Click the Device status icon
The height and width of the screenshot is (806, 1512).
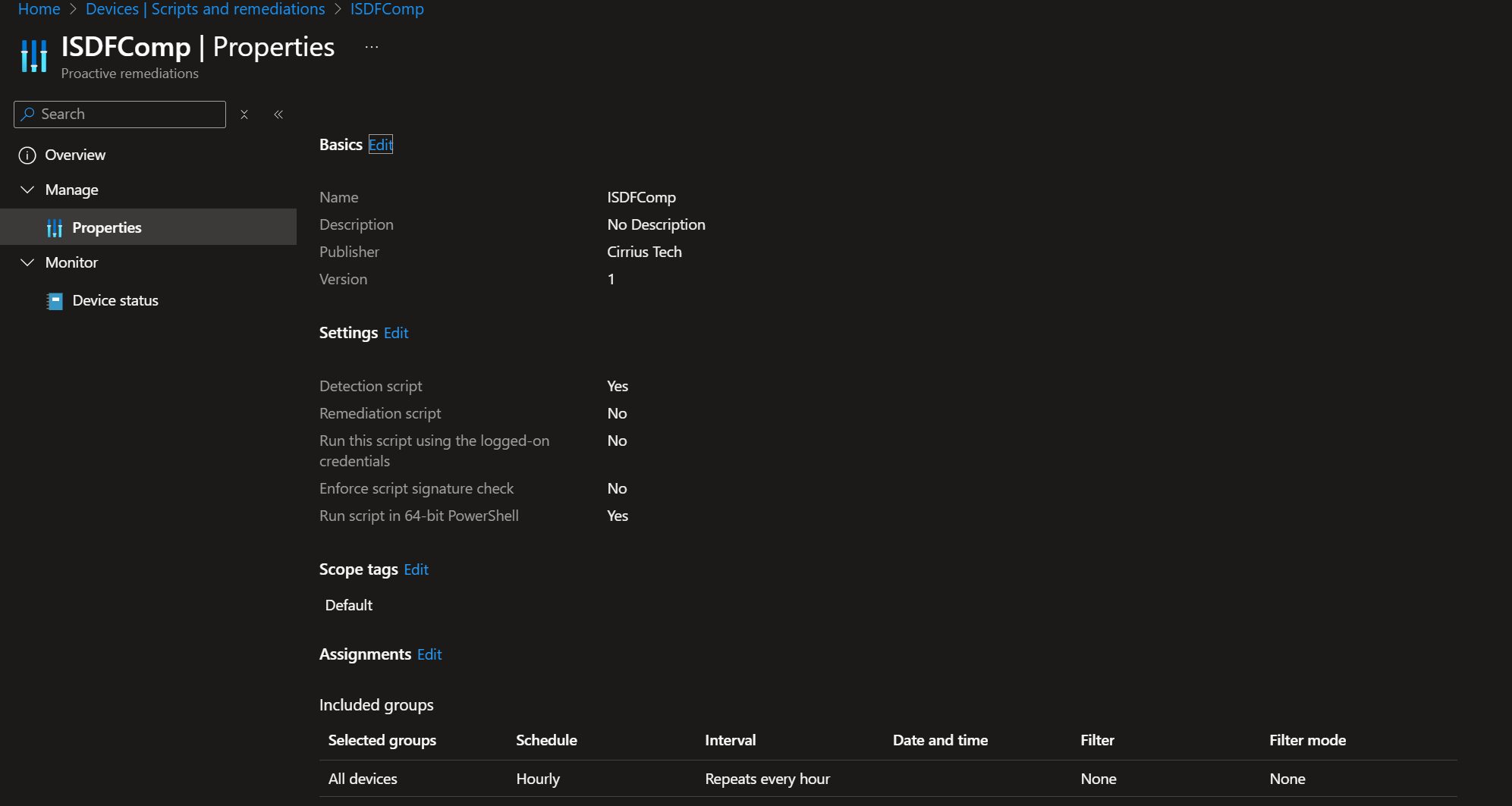click(x=55, y=301)
